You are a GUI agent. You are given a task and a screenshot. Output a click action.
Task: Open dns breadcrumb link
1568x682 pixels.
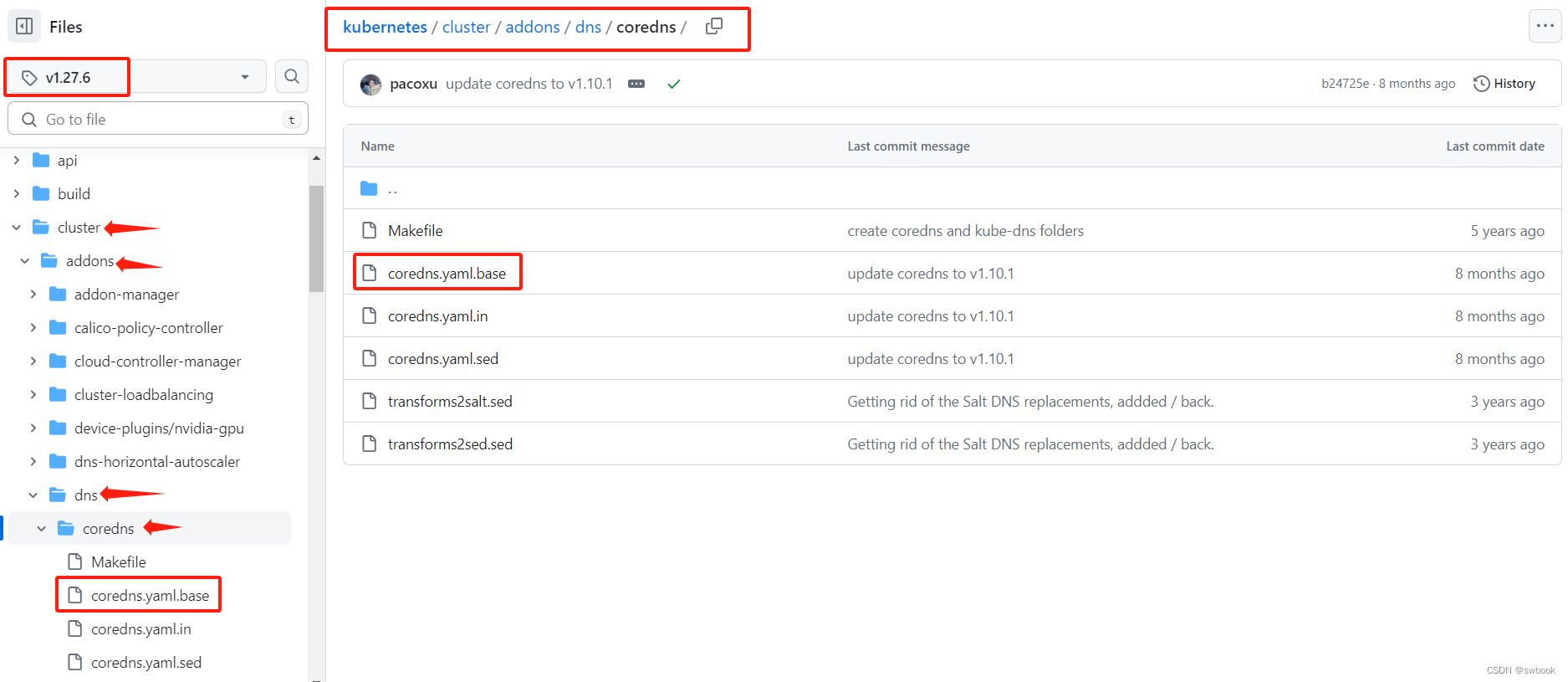pyautogui.click(x=588, y=27)
